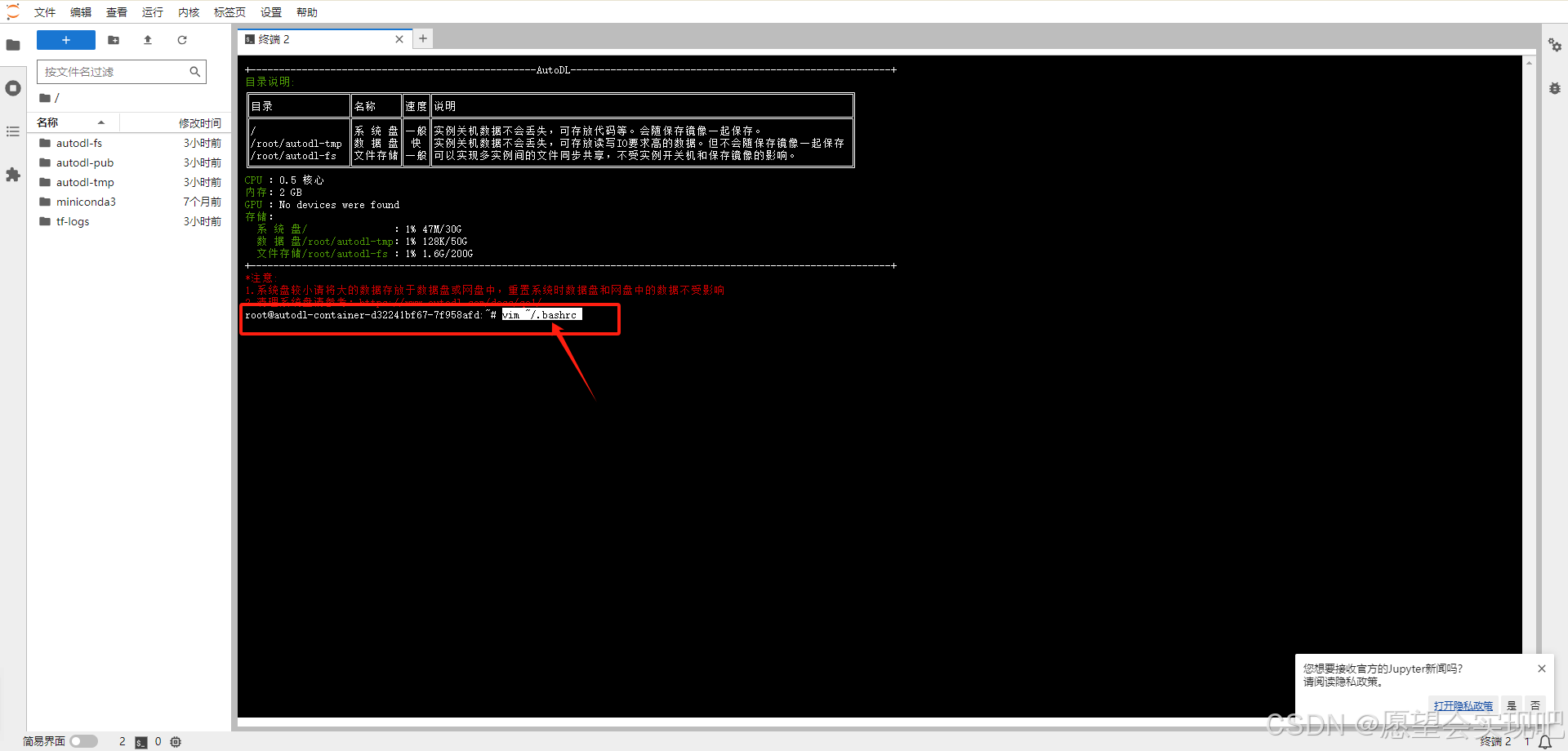Select the tf-logs folder

click(x=129, y=221)
